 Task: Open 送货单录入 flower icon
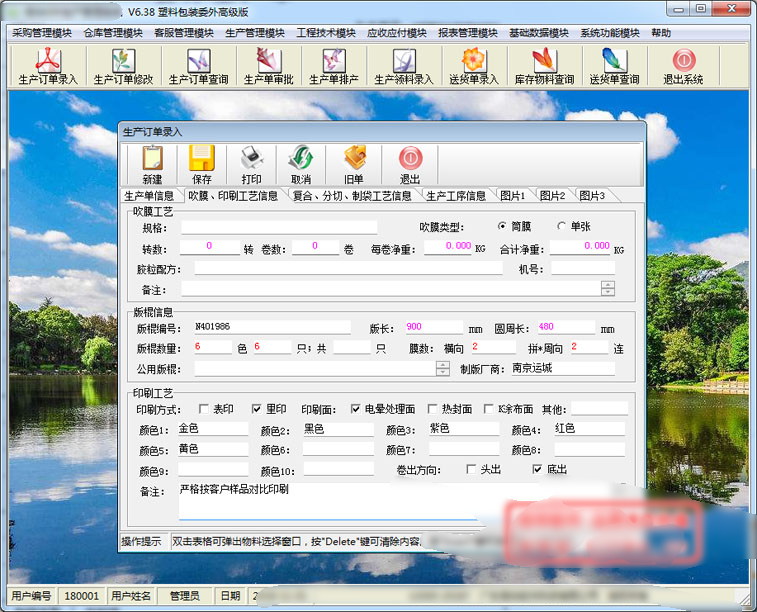474,66
